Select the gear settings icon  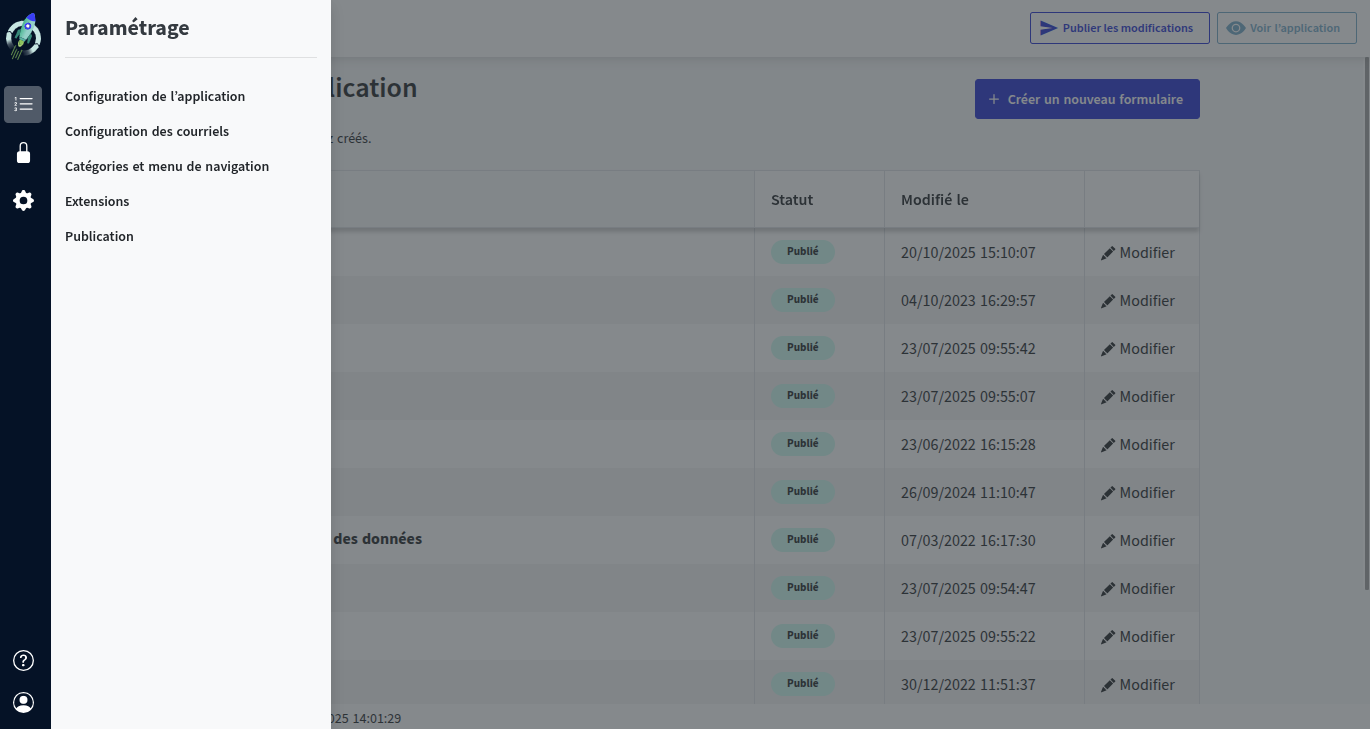point(23,201)
